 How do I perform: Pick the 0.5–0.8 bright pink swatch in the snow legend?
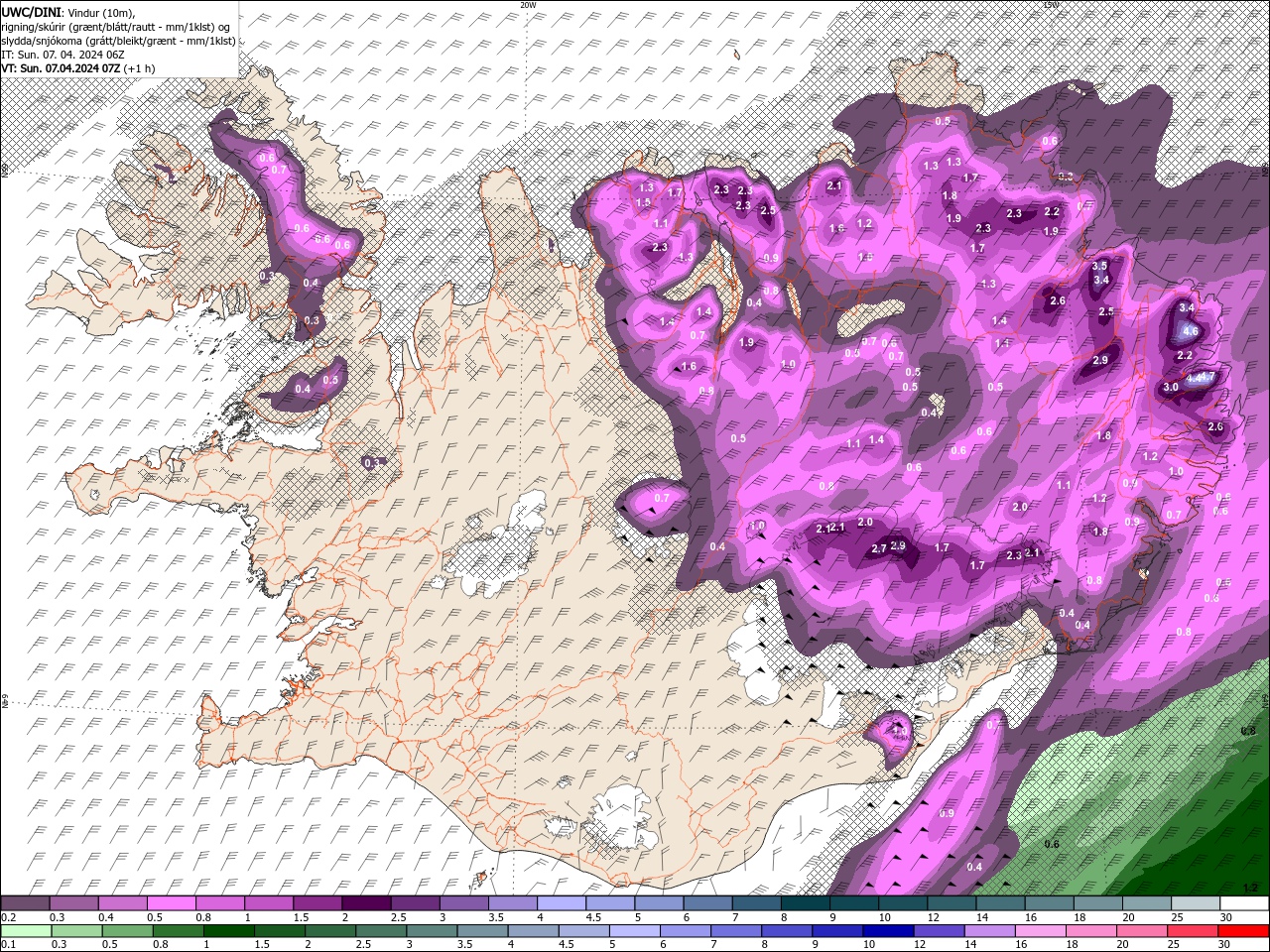pyautogui.click(x=171, y=903)
